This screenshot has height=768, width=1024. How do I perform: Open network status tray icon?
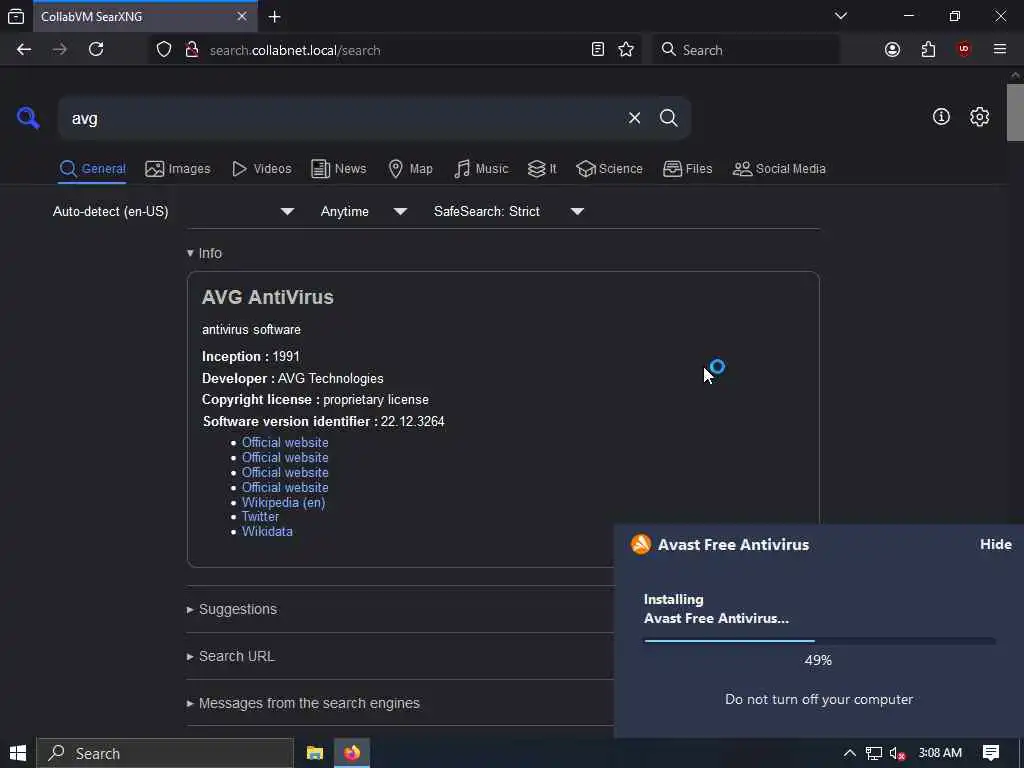874,754
